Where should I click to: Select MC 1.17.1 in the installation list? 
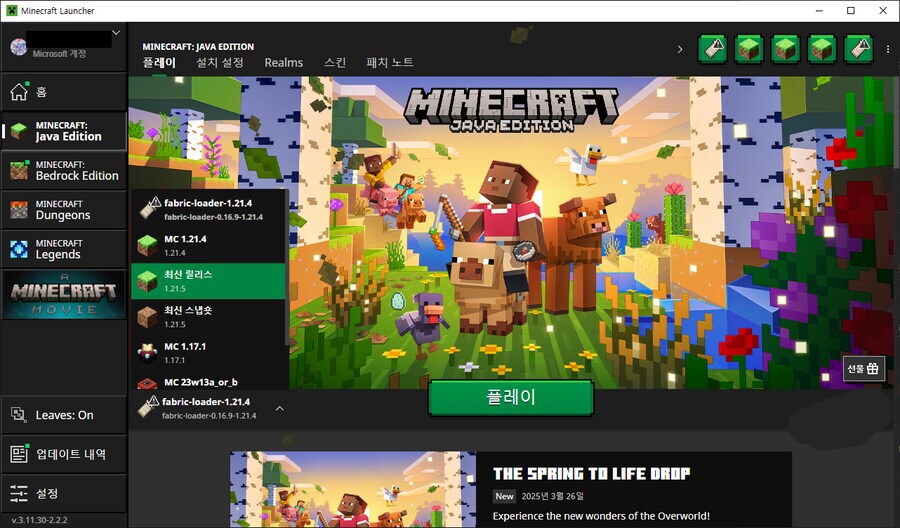pos(208,352)
